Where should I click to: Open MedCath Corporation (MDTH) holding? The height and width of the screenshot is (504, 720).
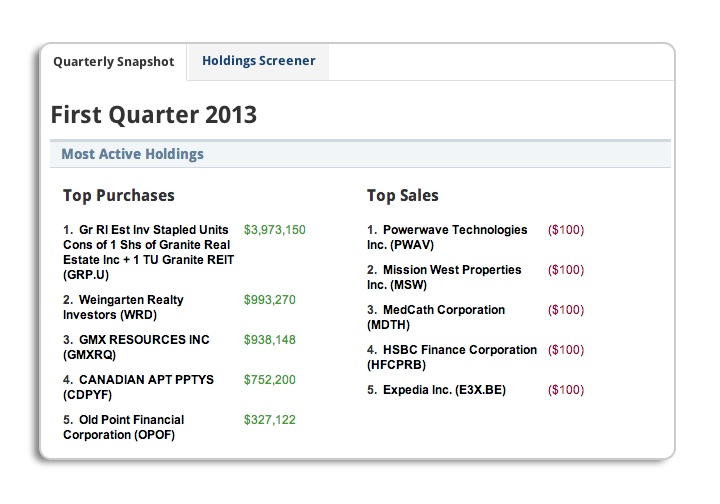pyautogui.click(x=436, y=317)
